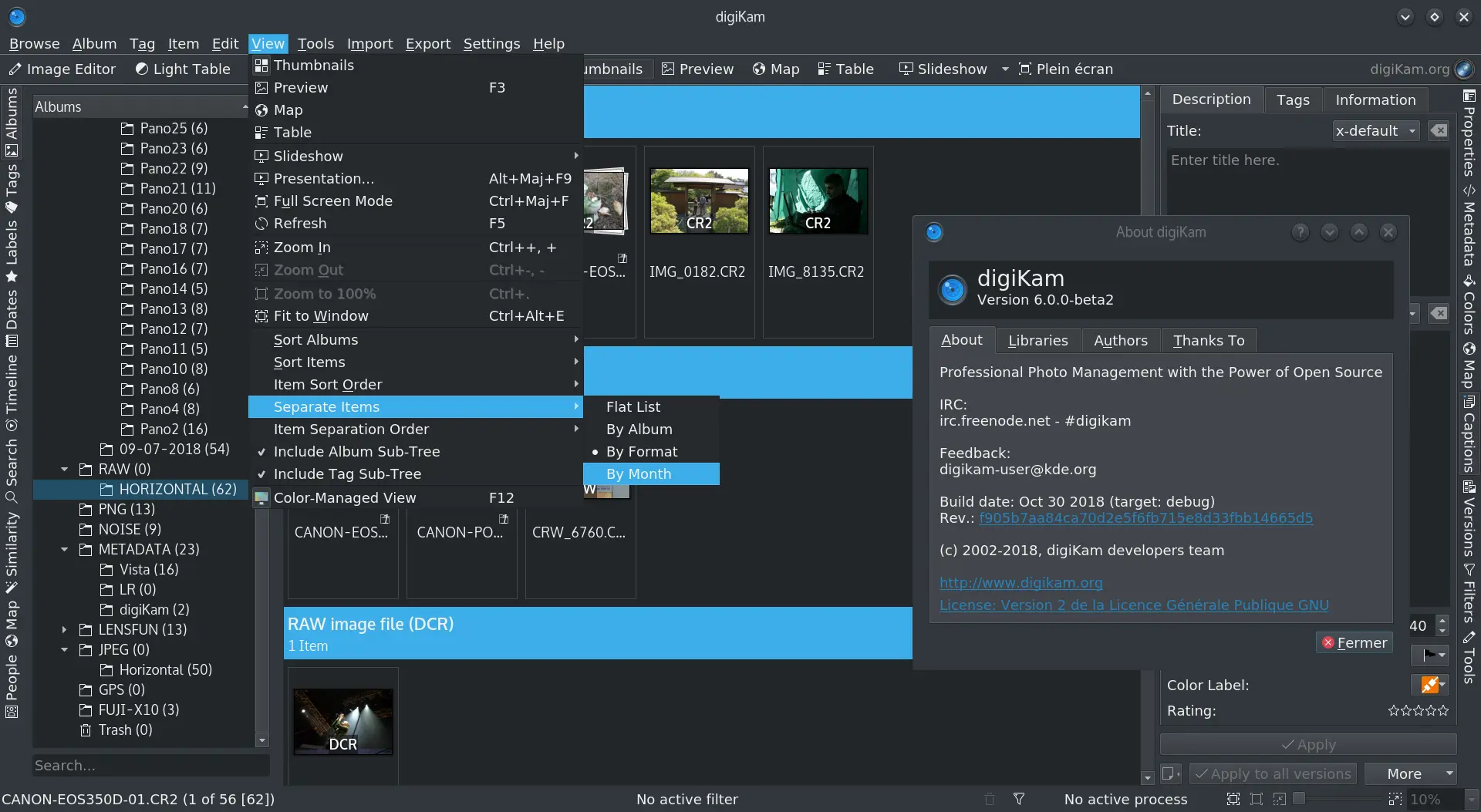Uncheck Include Album Sub-Tree
The width and height of the screenshot is (1481, 812).
[x=357, y=451]
